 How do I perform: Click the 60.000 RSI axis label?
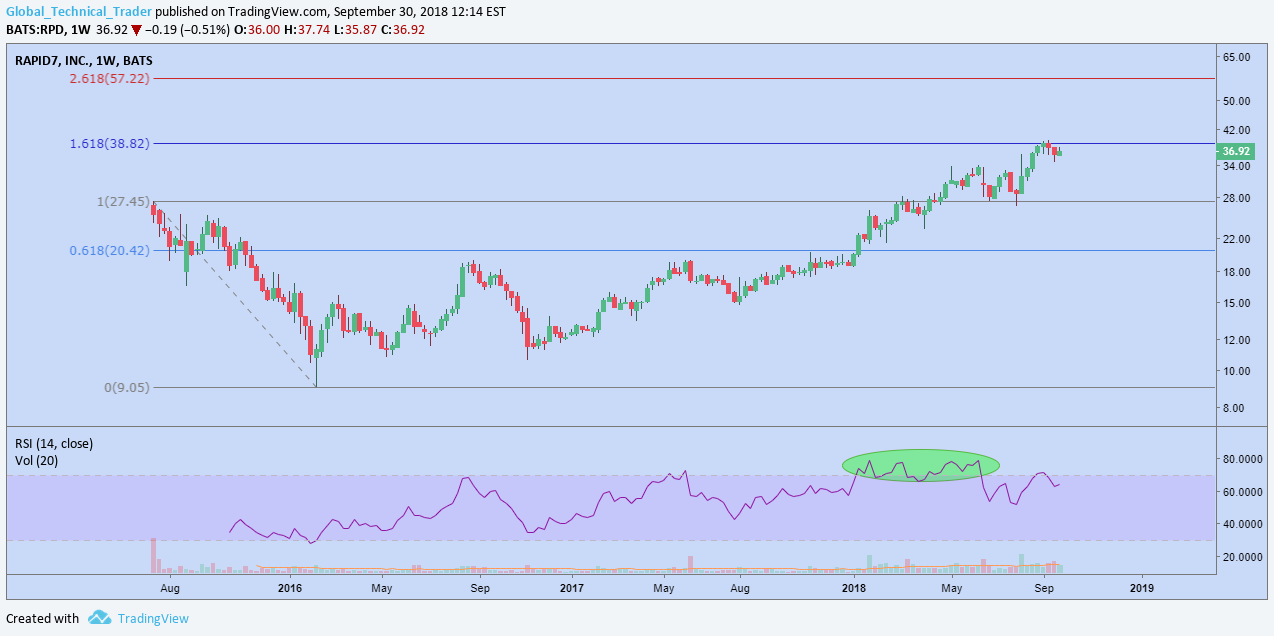[1241, 492]
